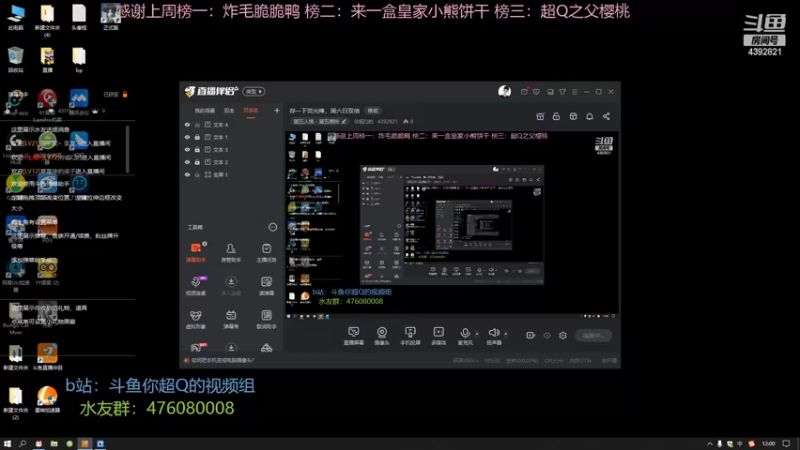Open the mail icon with red dot

524,92
